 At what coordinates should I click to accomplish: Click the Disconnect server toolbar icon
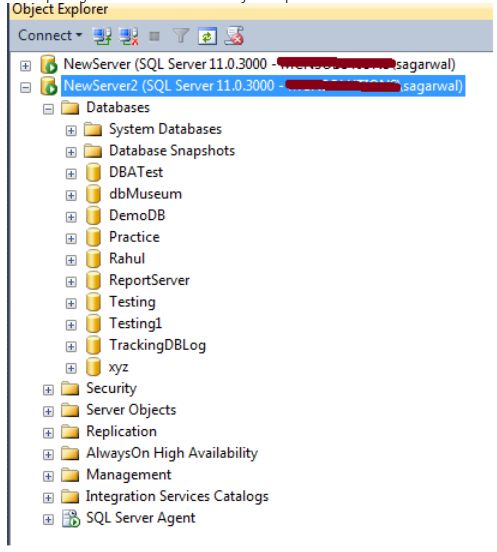[128, 36]
